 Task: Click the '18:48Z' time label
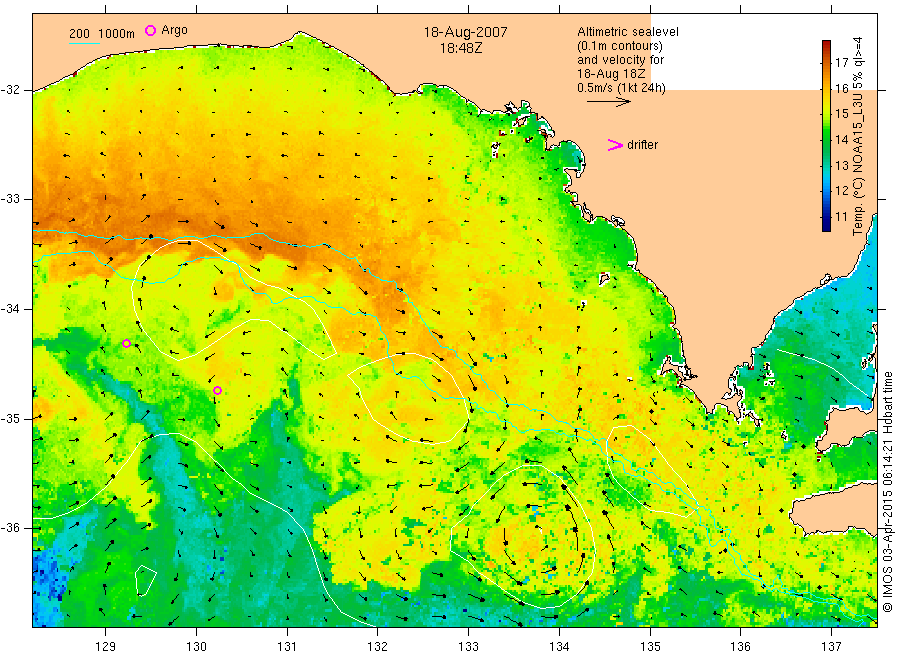tap(461, 48)
